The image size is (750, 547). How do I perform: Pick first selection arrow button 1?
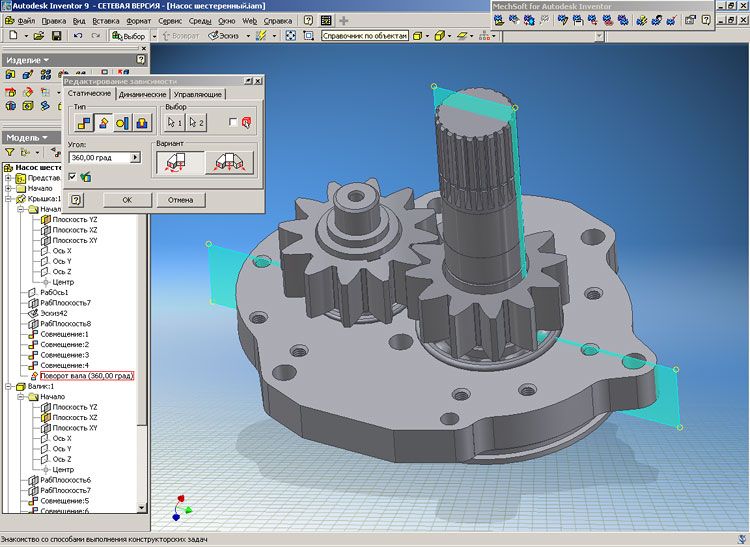[x=175, y=123]
